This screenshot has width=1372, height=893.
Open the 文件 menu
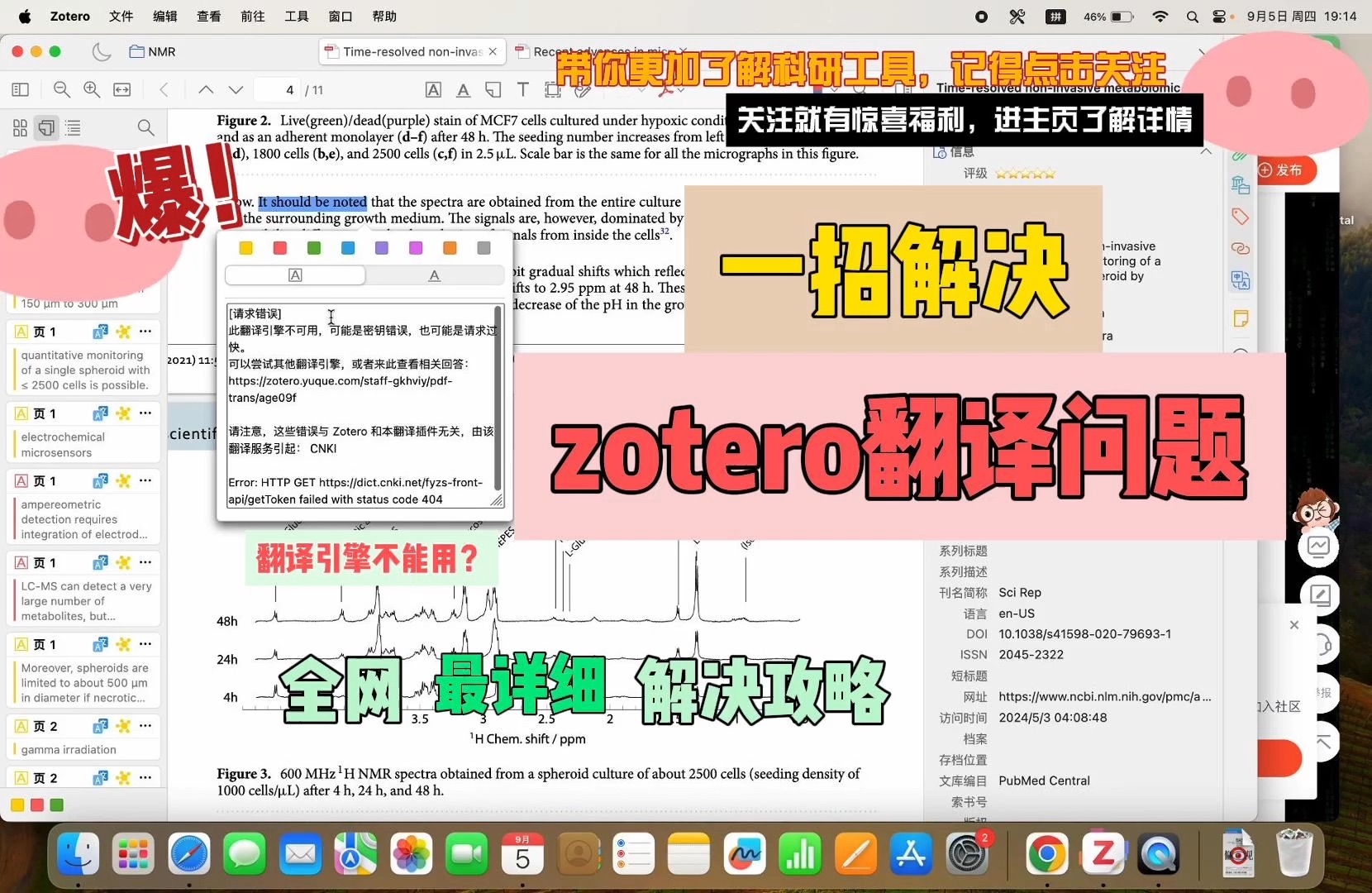121,17
